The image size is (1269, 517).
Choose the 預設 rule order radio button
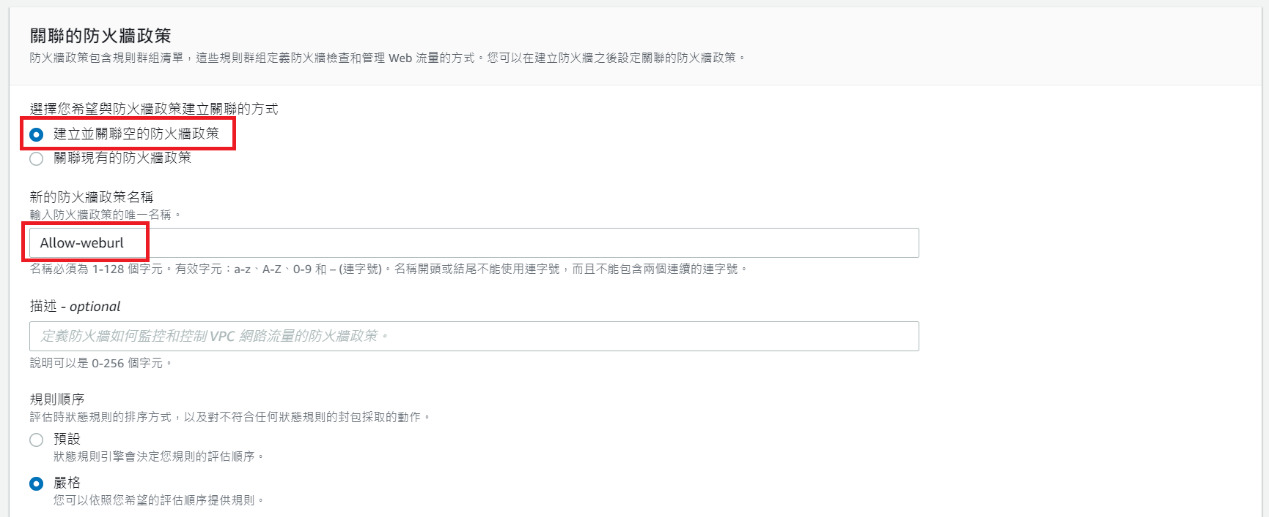[37, 439]
